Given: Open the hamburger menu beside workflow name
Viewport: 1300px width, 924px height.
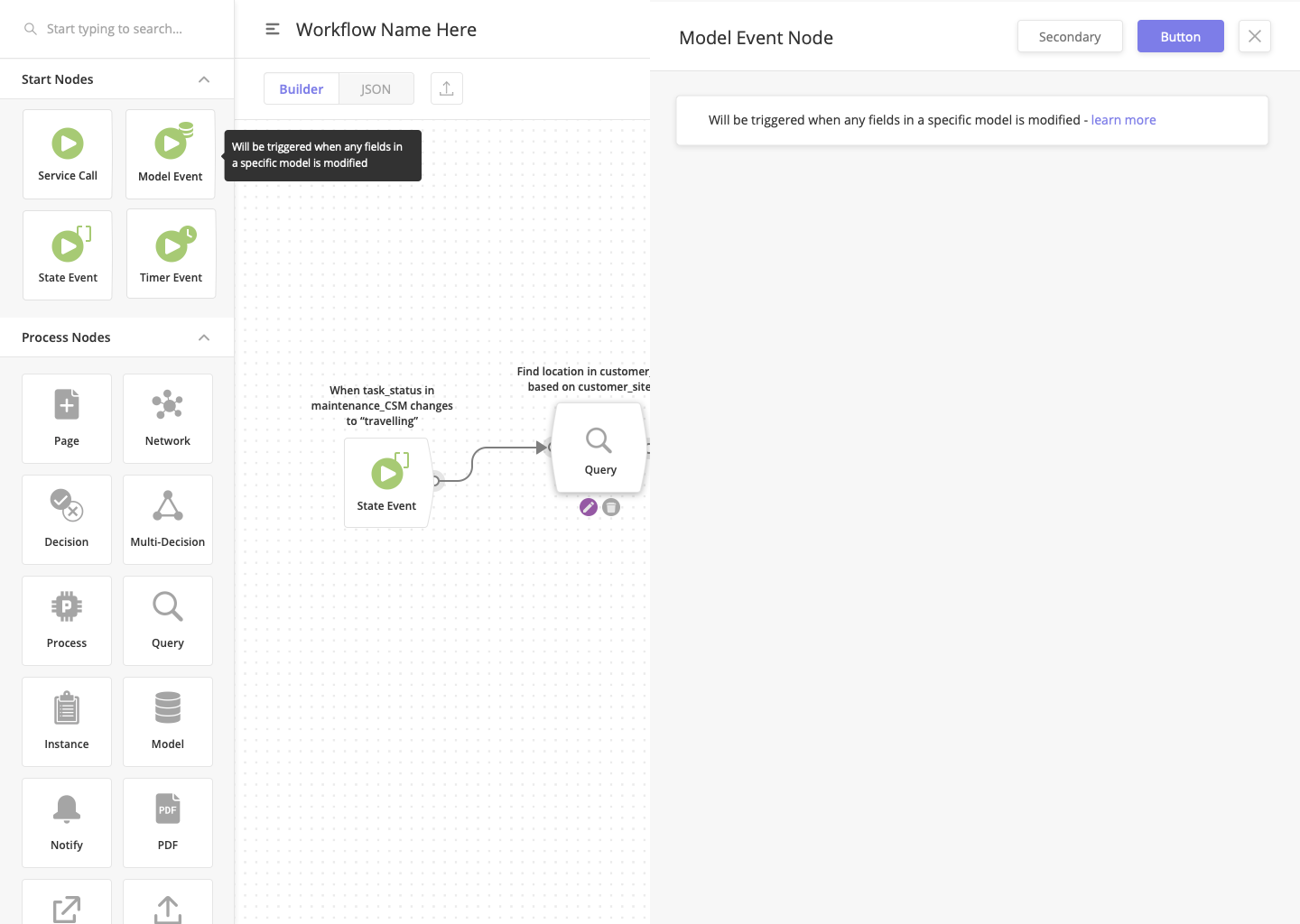Looking at the screenshot, I should coord(273,30).
